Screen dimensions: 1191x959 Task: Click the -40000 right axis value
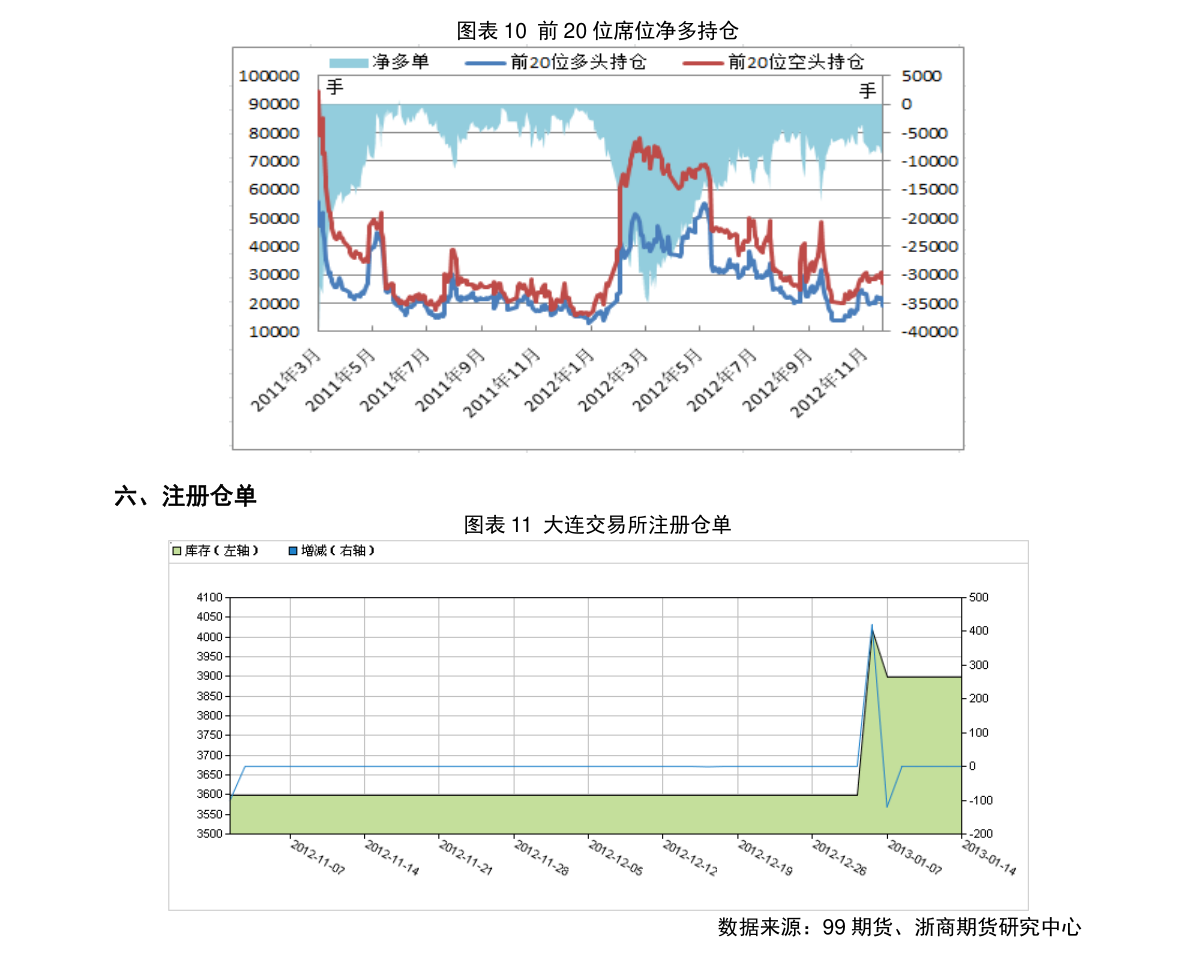pyautogui.click(x=930, y=331)
